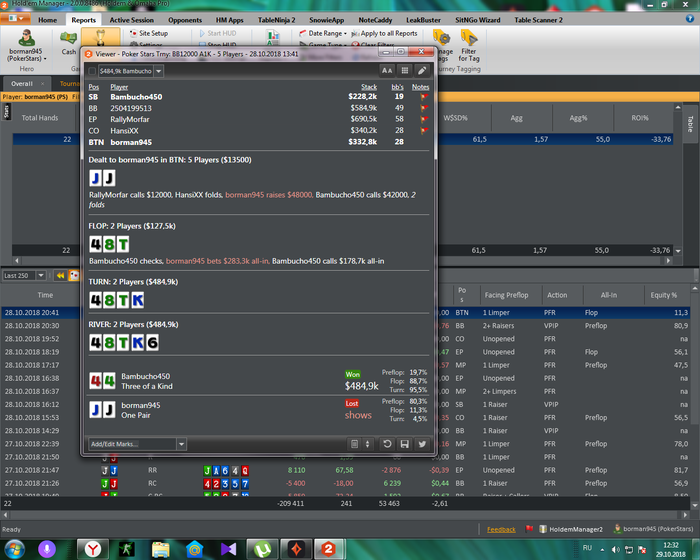Click the Site Setup icon

pyautogui.click(x=149, y=33)
